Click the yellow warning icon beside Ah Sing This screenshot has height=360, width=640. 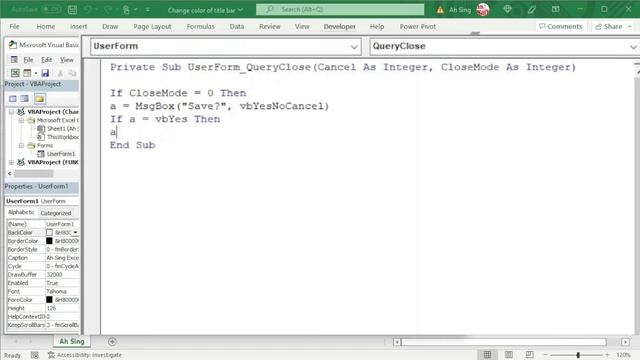click(440, 10)
